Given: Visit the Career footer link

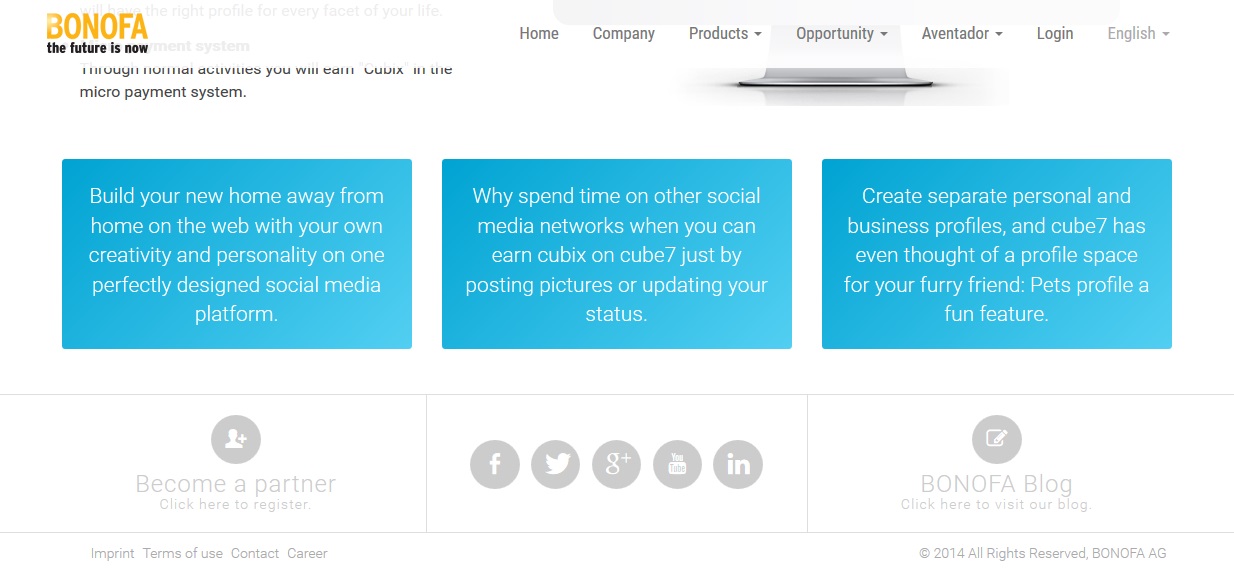Looking at the screenshot, I should (x=307, y=553).
